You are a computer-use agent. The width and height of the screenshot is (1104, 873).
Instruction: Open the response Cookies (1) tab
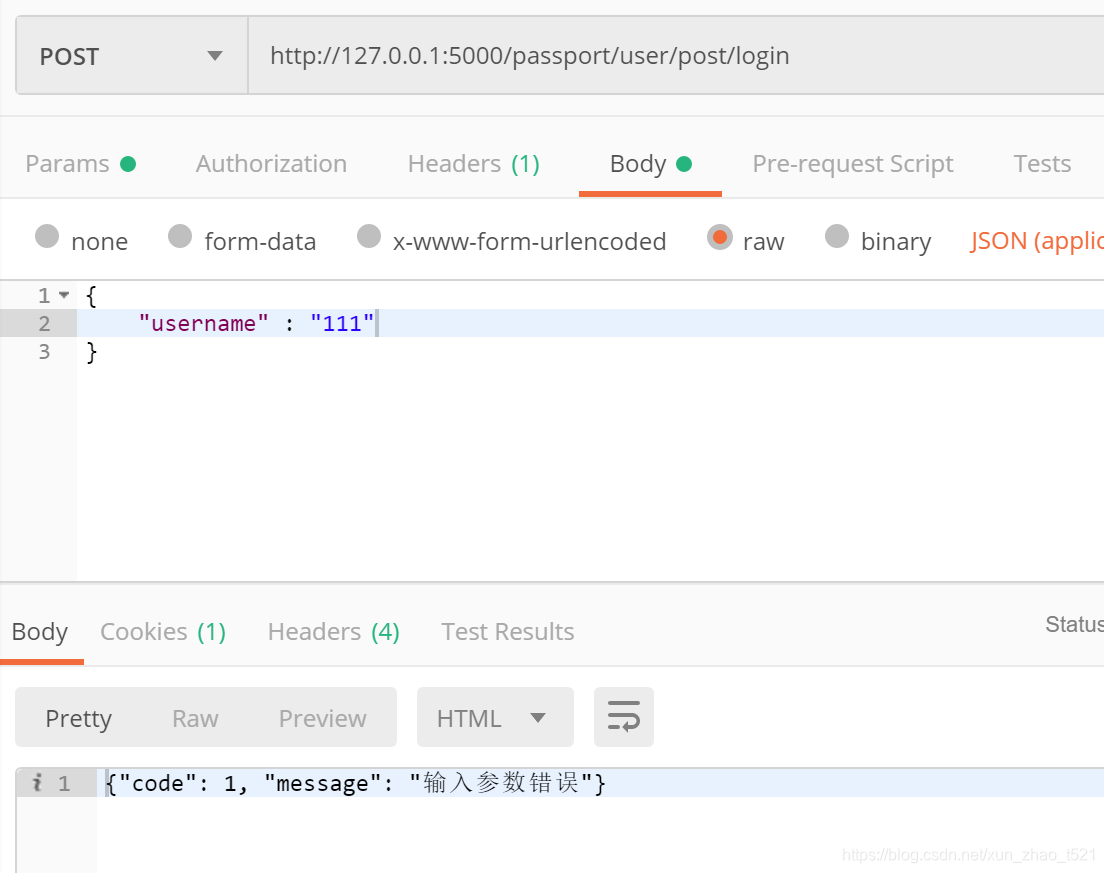(x=163, y=632)
